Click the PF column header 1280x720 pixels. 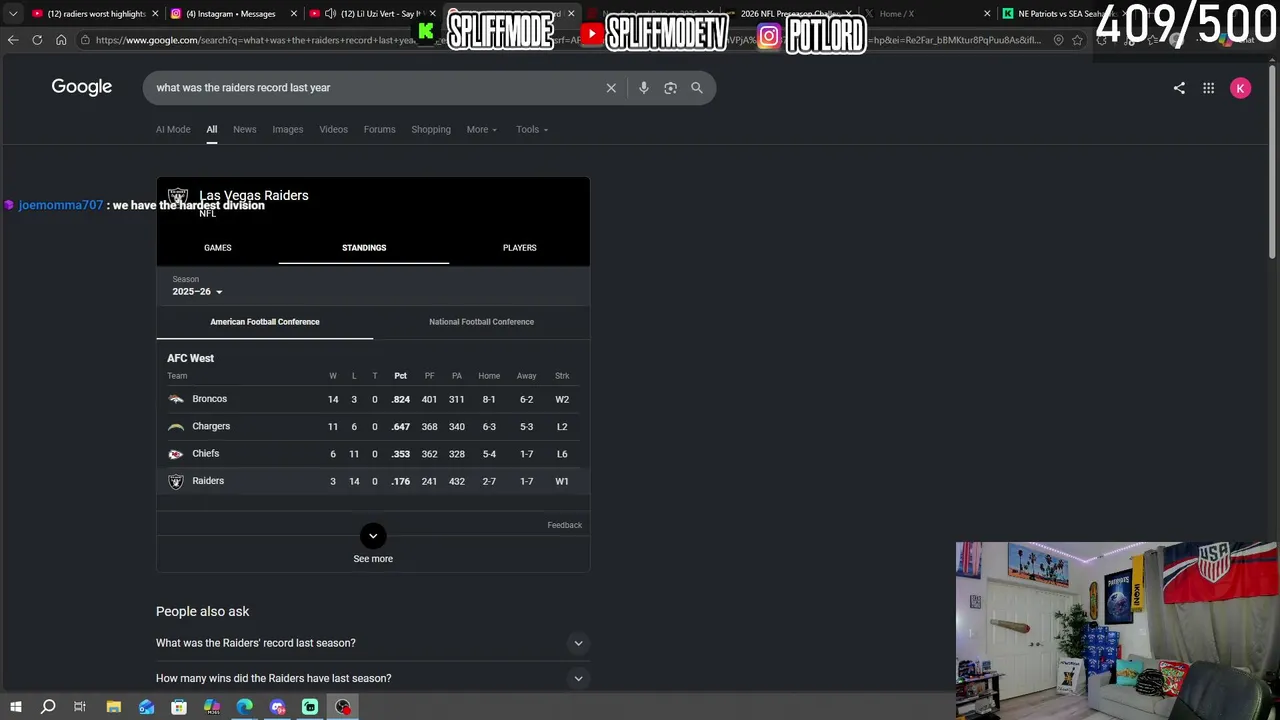click(429, 376)
